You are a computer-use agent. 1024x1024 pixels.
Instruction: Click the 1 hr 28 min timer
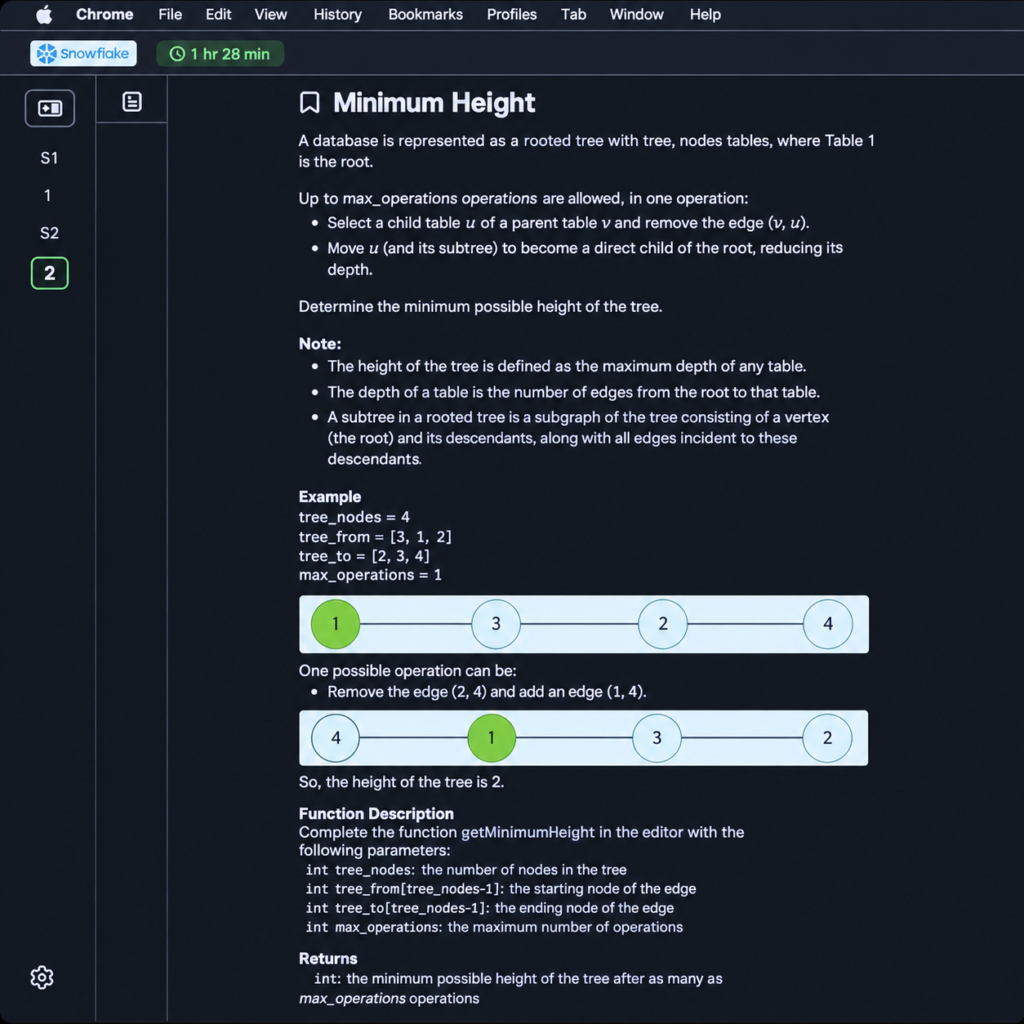click(220, 54)
